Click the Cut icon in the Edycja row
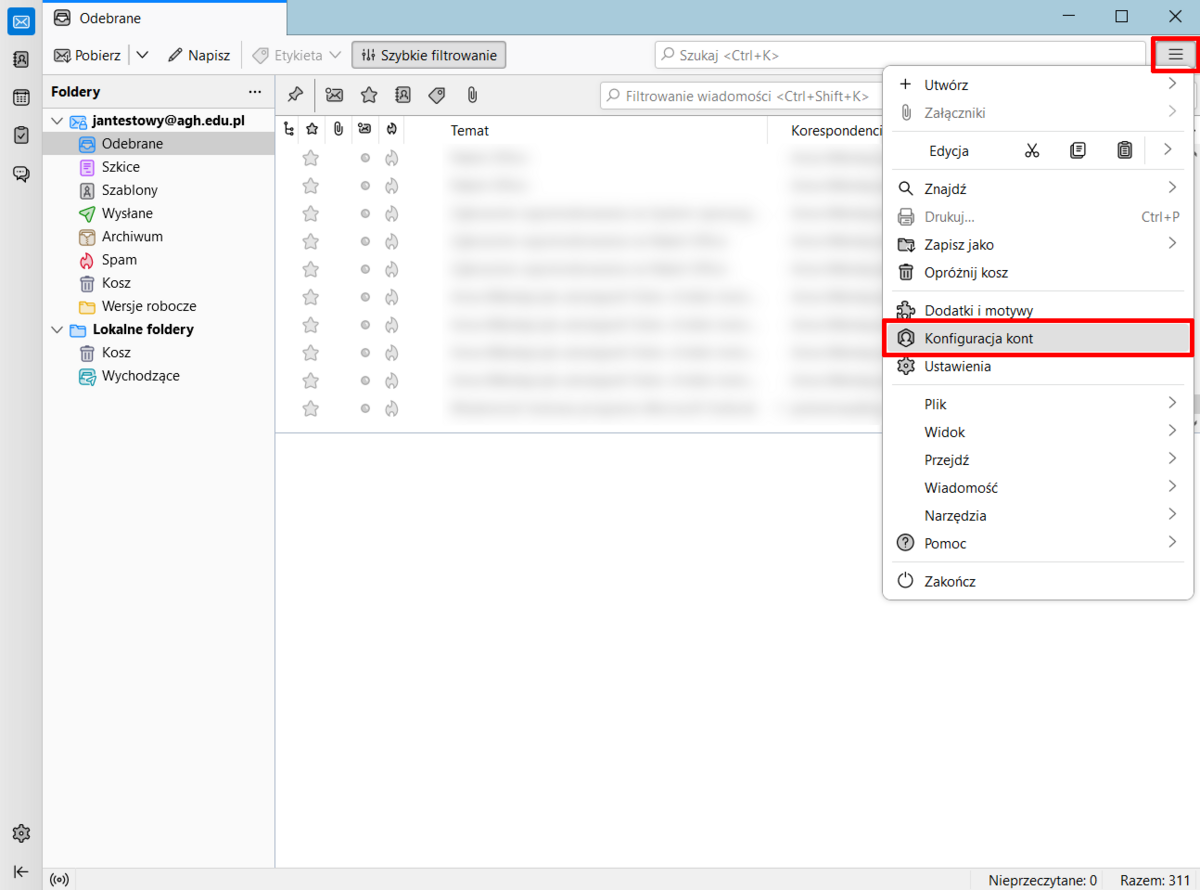1200x890 pixels. [1032, 151]
